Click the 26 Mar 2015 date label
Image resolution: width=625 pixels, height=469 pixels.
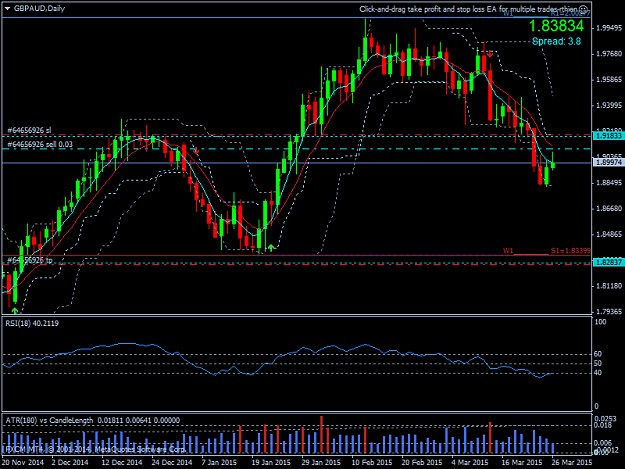(x=572, y=462)
